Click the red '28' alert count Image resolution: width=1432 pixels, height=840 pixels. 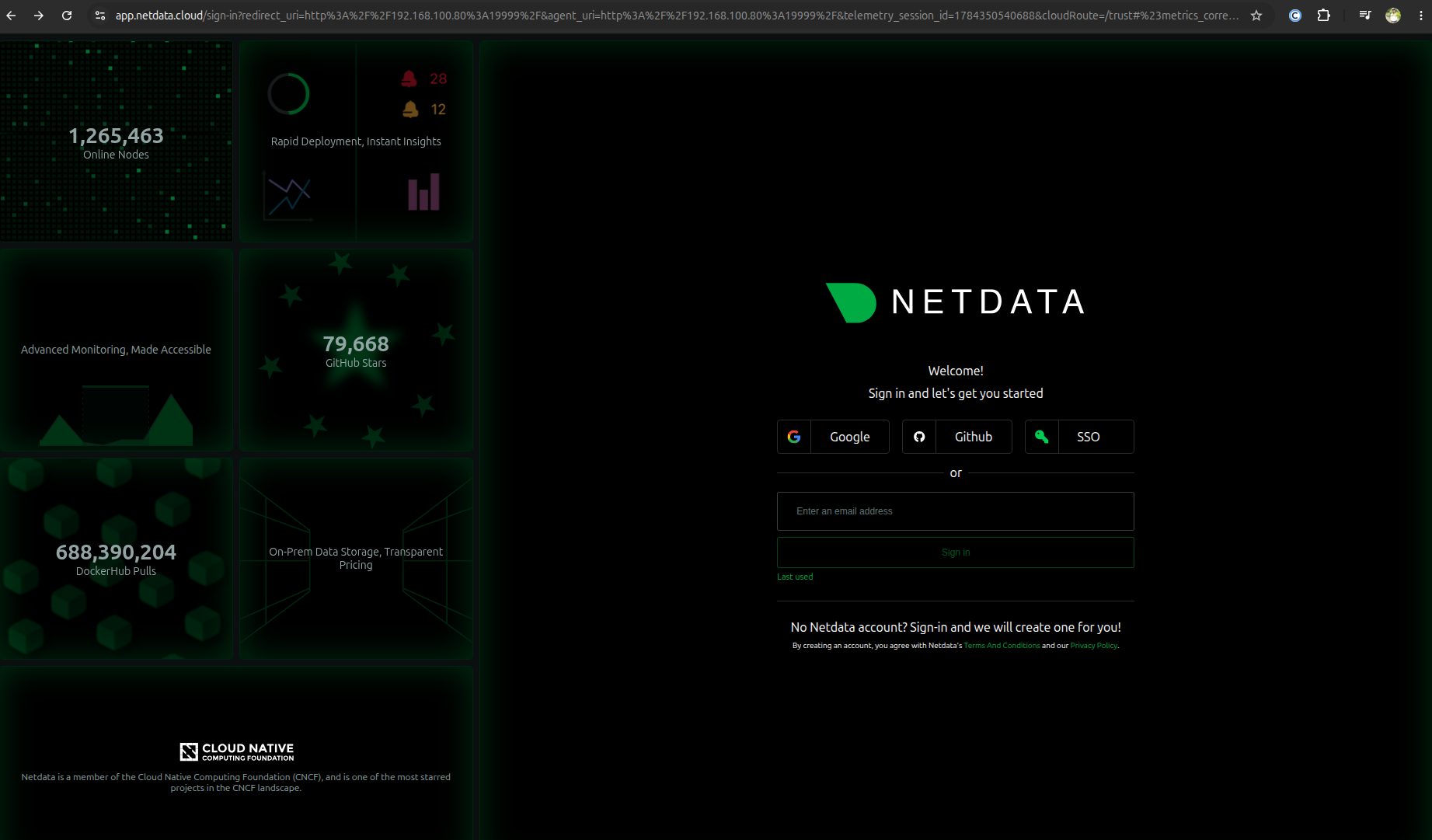[438, 78]
